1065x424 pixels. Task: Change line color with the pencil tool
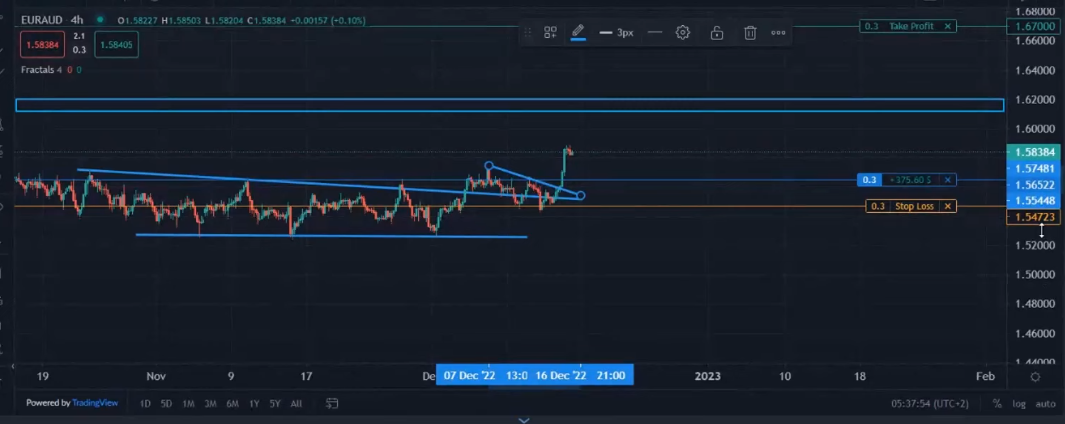click(x=578, y=31)
